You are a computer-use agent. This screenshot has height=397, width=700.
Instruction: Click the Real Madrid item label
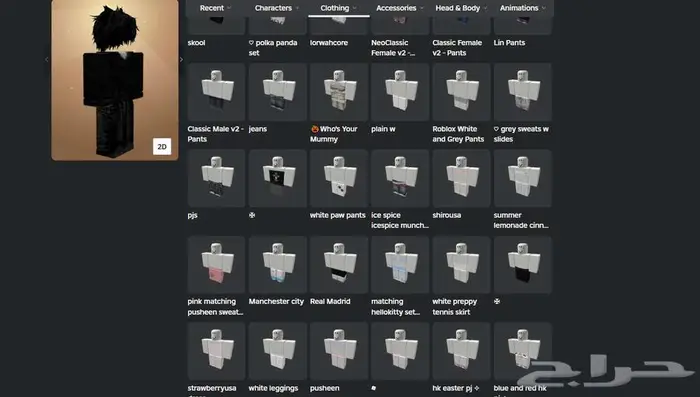330,301
